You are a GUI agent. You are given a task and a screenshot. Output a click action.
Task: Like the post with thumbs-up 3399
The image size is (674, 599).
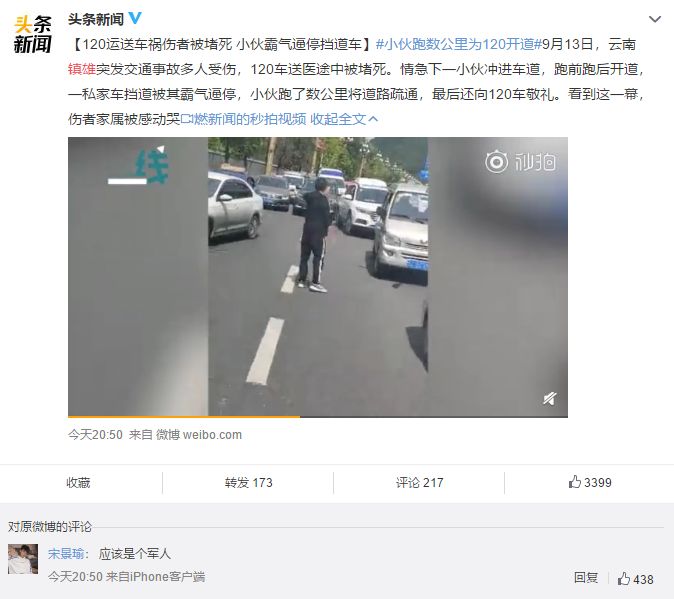click(589, 483)
